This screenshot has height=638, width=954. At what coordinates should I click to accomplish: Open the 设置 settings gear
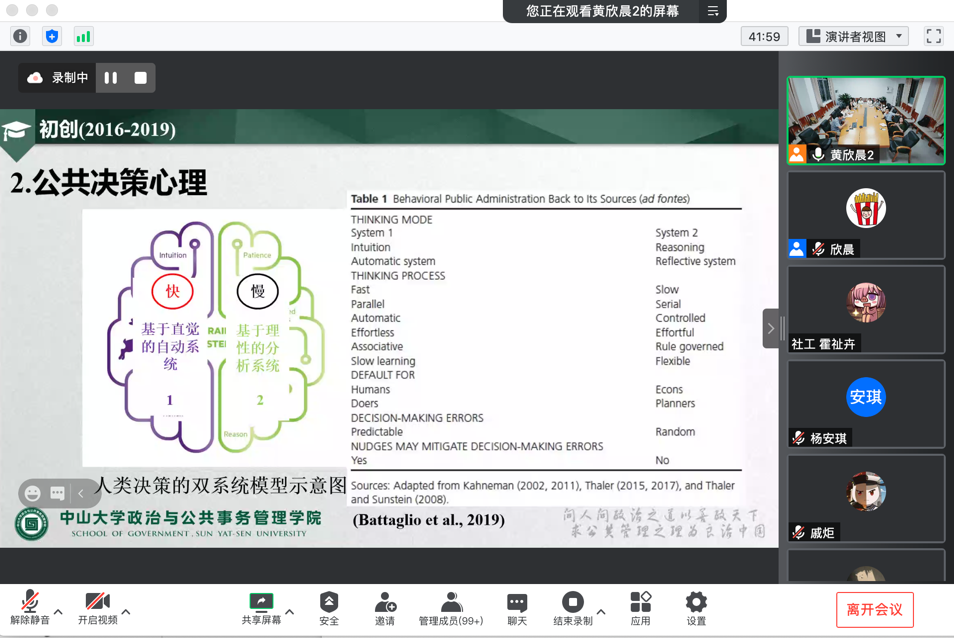pyautogui.click(x=696, y=607)
